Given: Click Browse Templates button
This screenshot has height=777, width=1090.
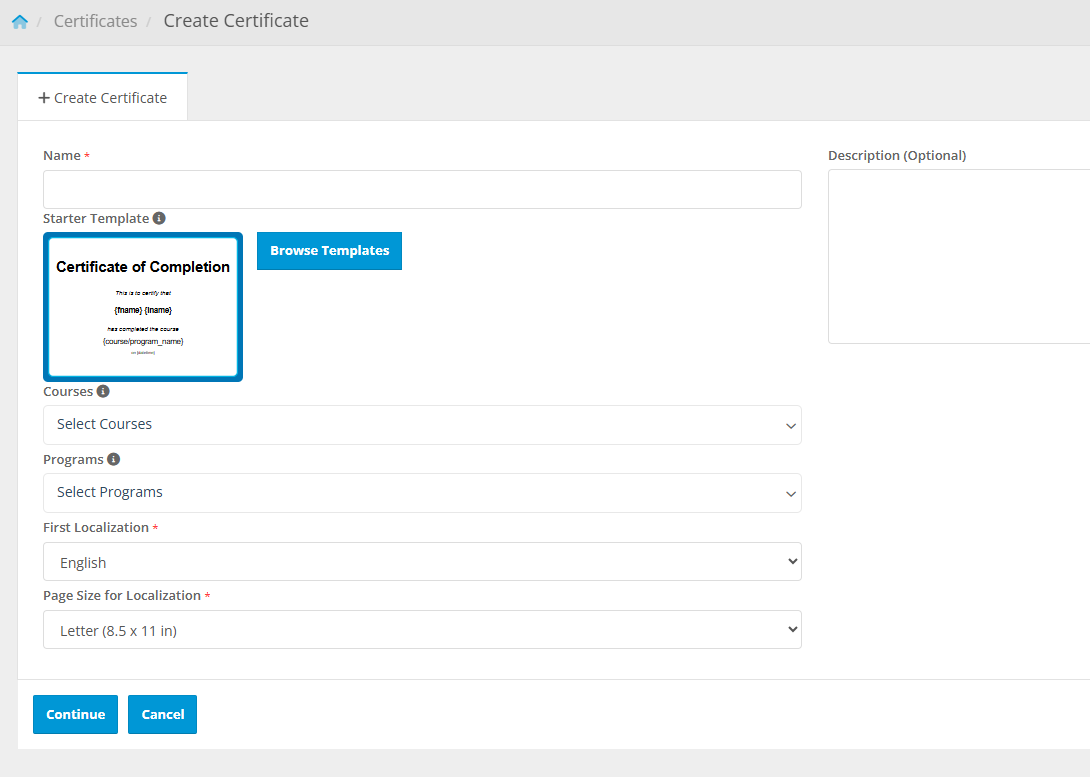Looking at the screenshot, I should pyautogui.click(x=330, y=251).
